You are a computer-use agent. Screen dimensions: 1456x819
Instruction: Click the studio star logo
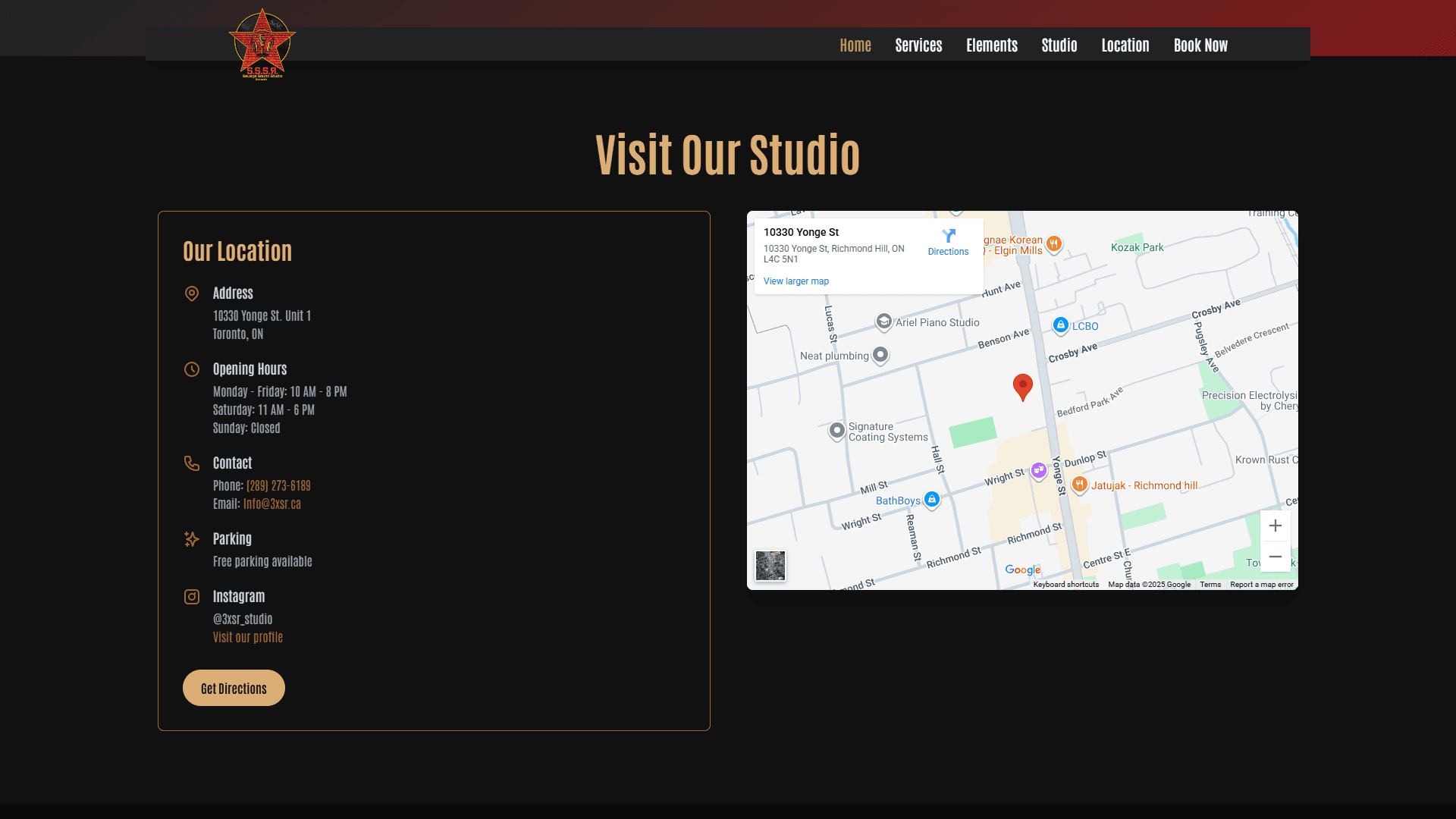point(262,44)
